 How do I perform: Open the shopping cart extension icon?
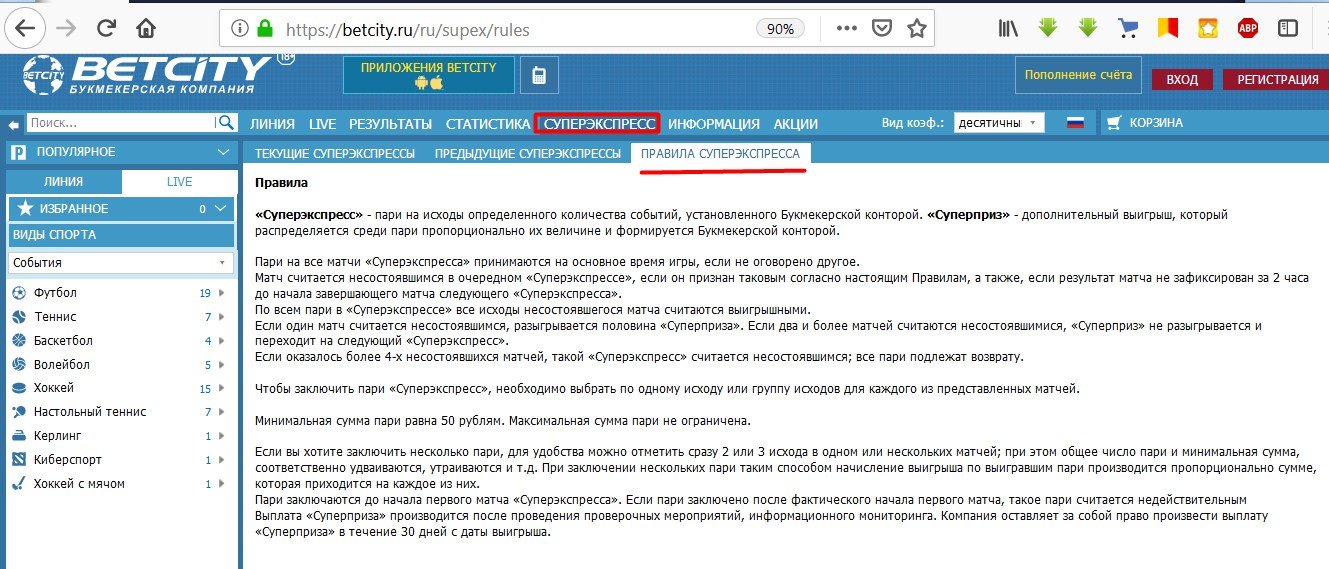1128,28
